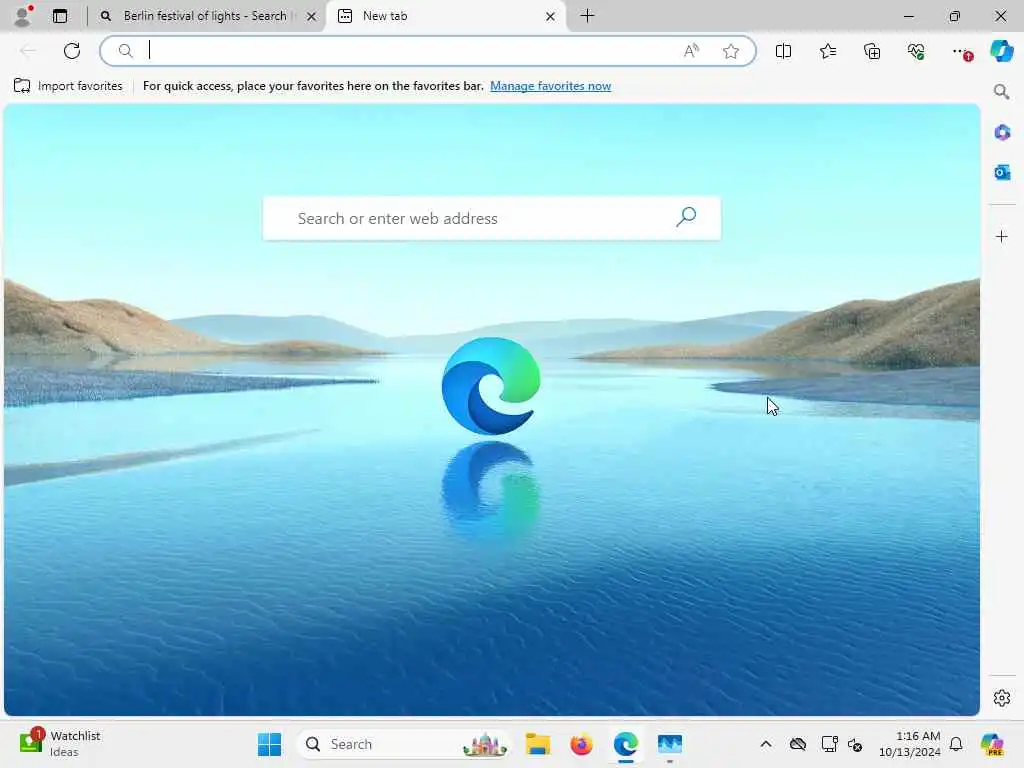Click the display device tray icon
Viewport: 1024px width, 768px height.
829,744
